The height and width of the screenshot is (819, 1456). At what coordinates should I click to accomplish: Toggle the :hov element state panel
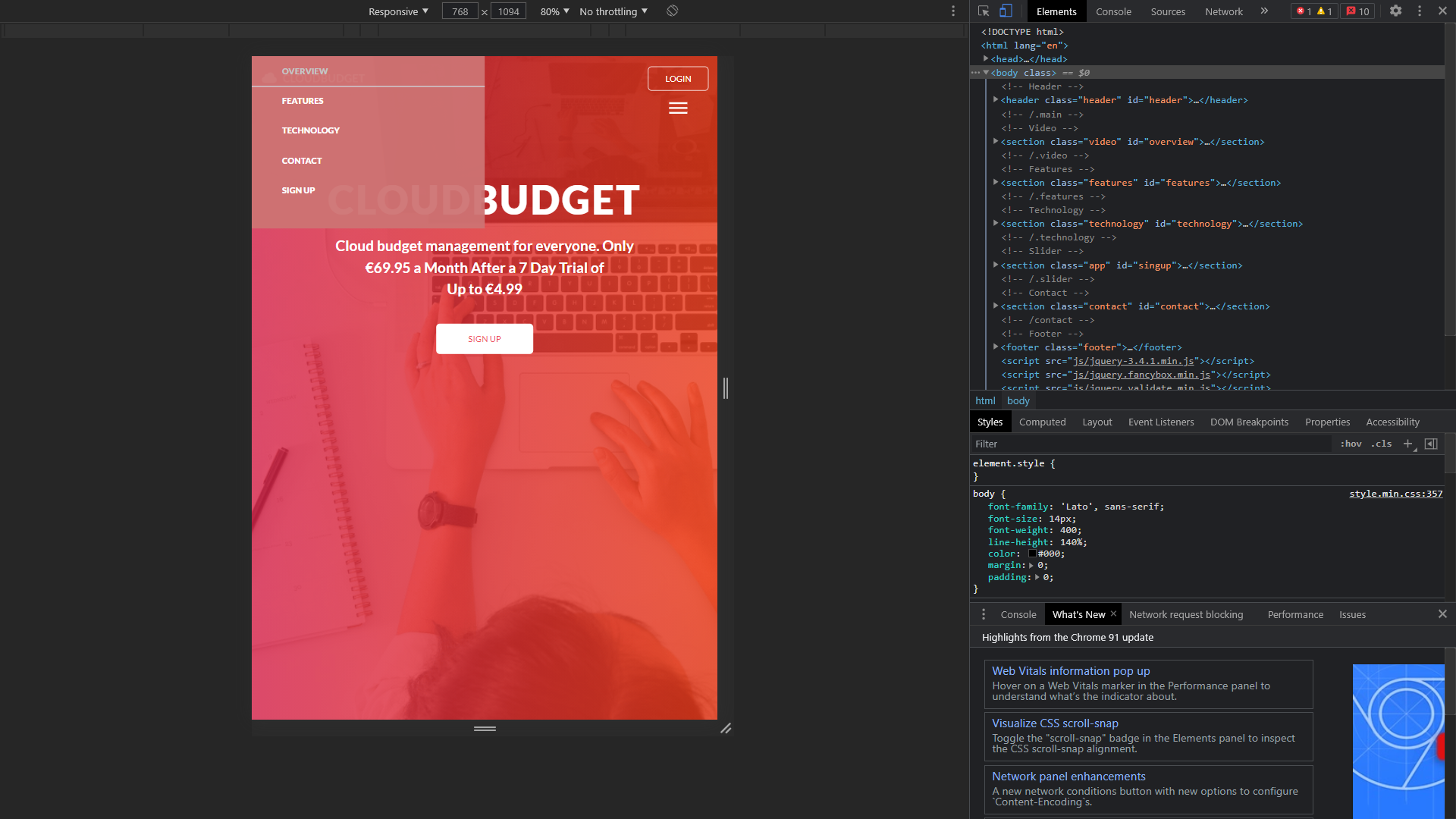click(1351, 444)
